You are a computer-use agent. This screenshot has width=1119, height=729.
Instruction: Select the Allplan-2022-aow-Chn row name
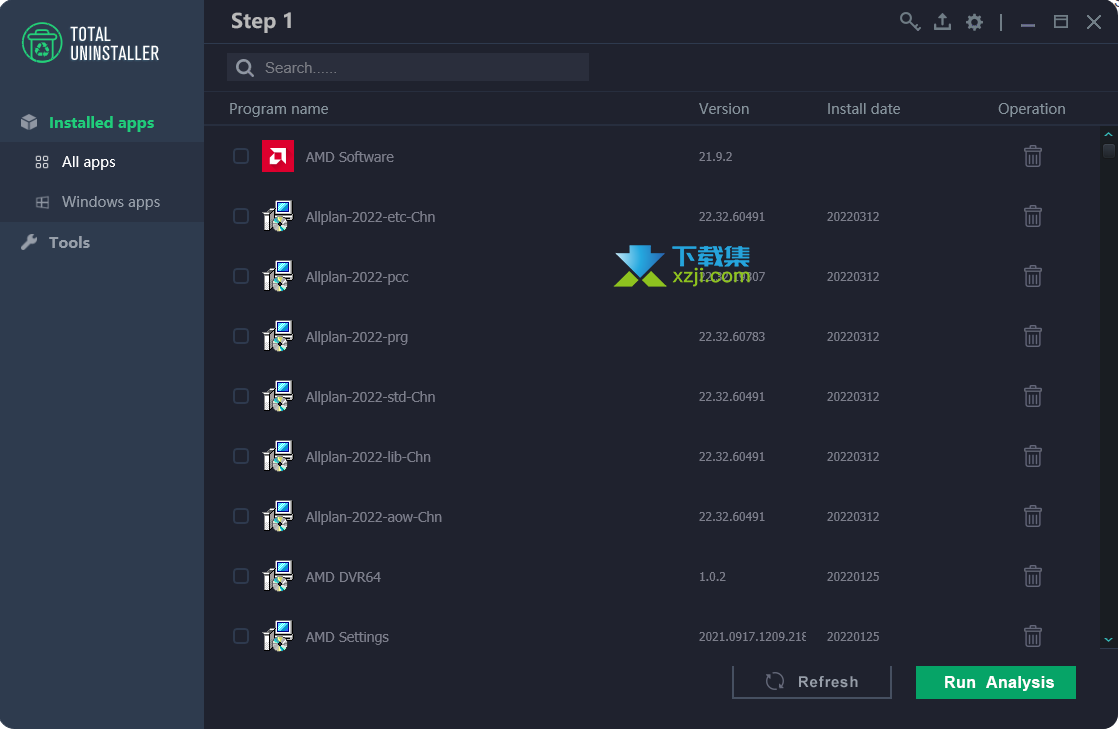click(374, 516)
